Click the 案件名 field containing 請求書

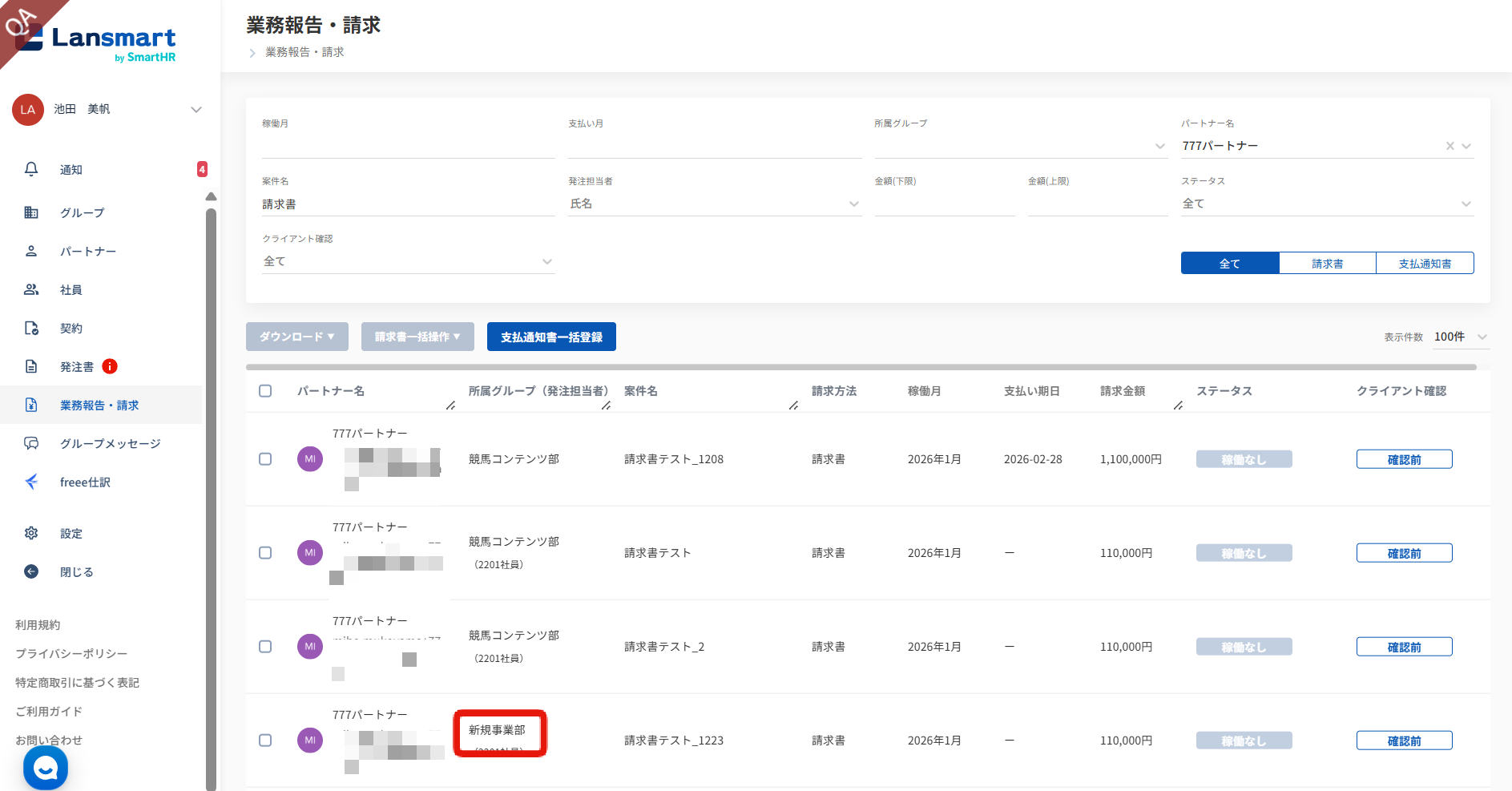pyautogui.click(x=409, y=204)
